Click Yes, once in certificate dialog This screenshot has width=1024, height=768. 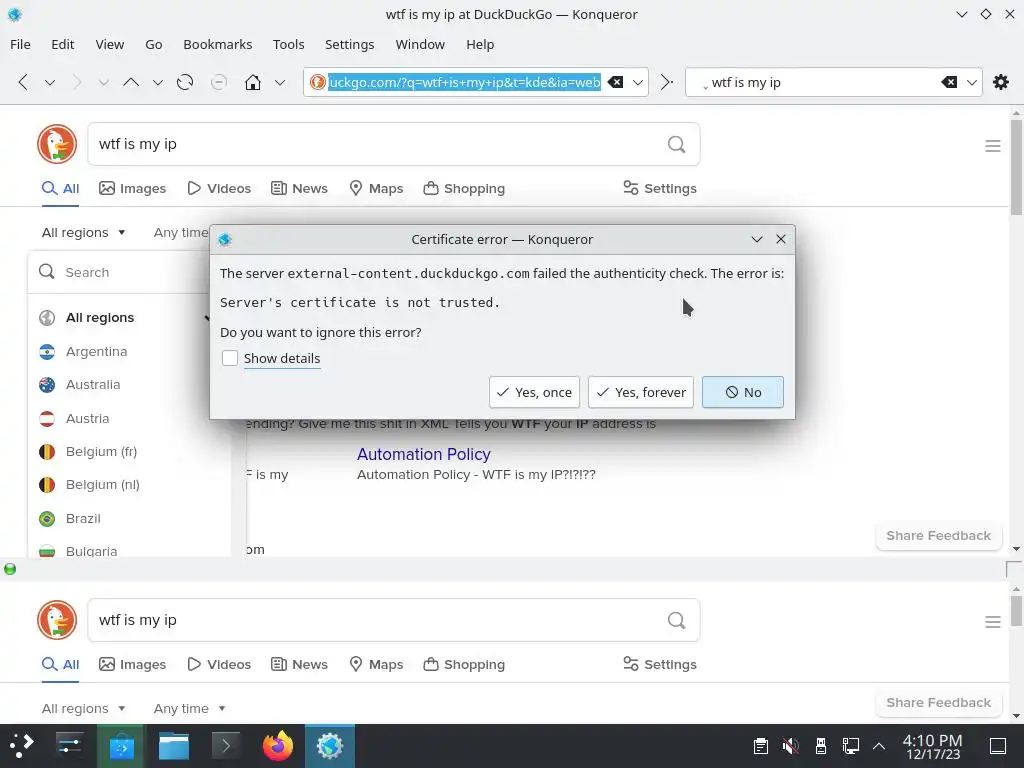[534, 392]
